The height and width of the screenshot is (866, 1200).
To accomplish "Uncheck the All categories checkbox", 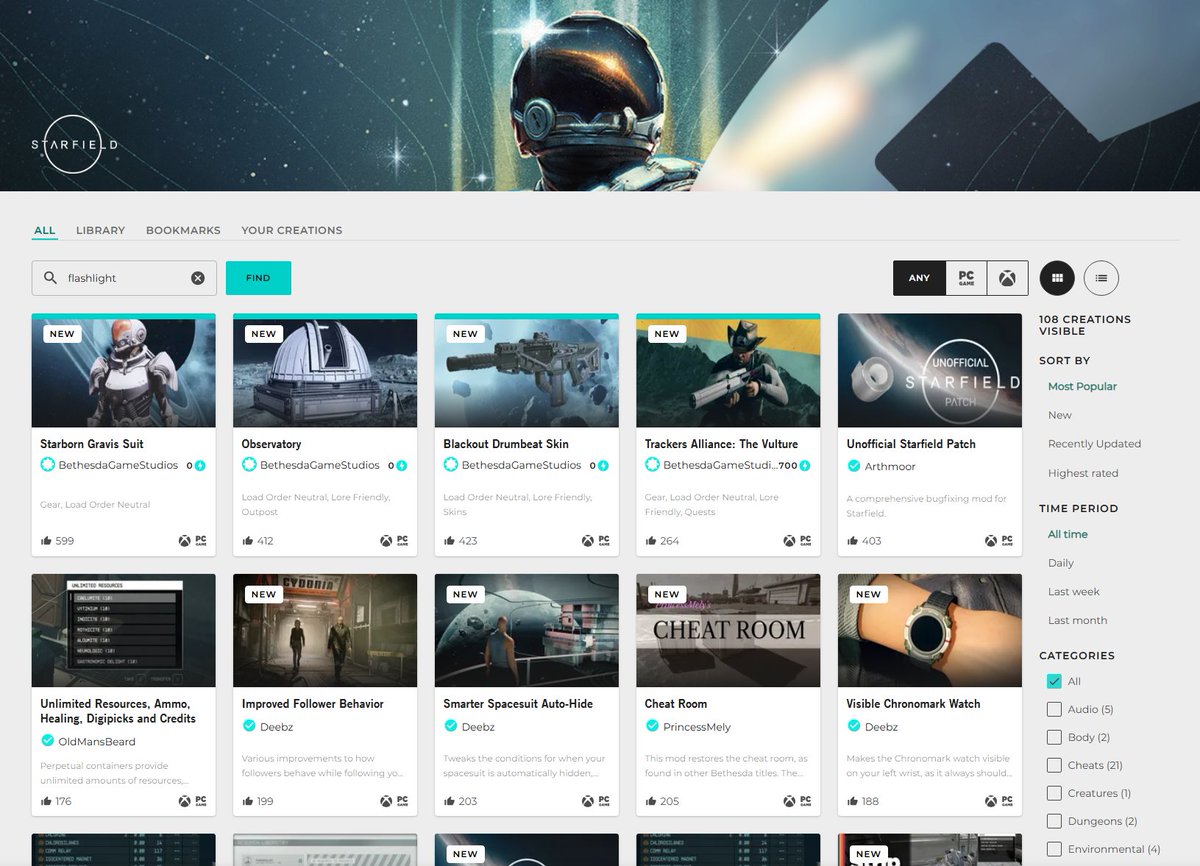I will click(x=1054, y=681).
